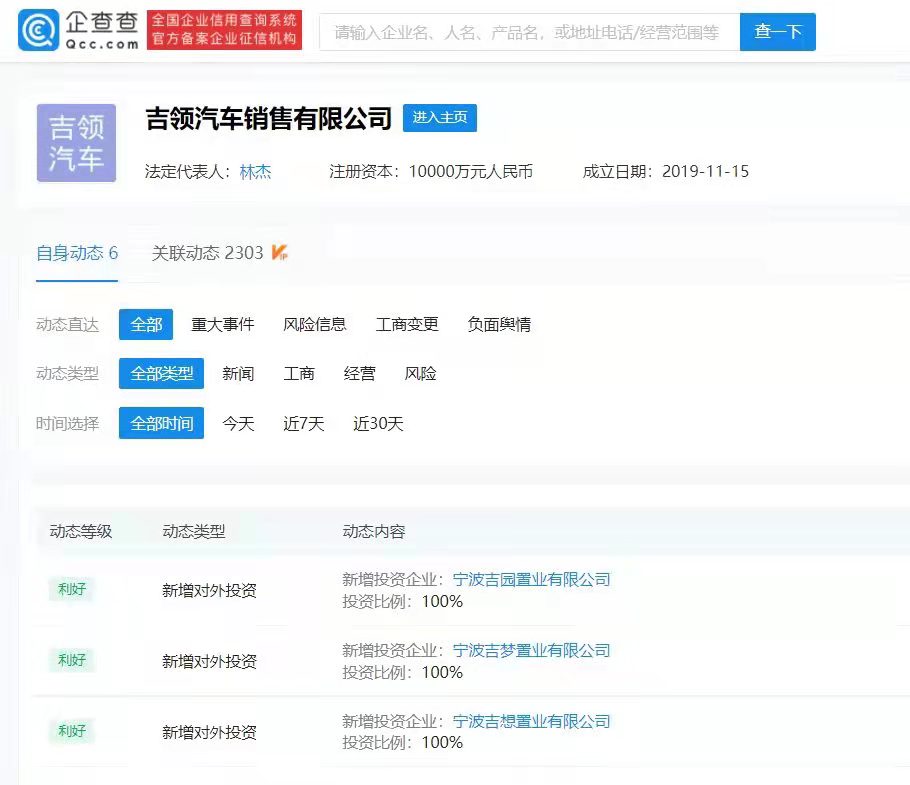The width and height of the screenshot is (910, 785).
Task: Click the VIP badge beside 关联动态
Action: pos(279,252)
